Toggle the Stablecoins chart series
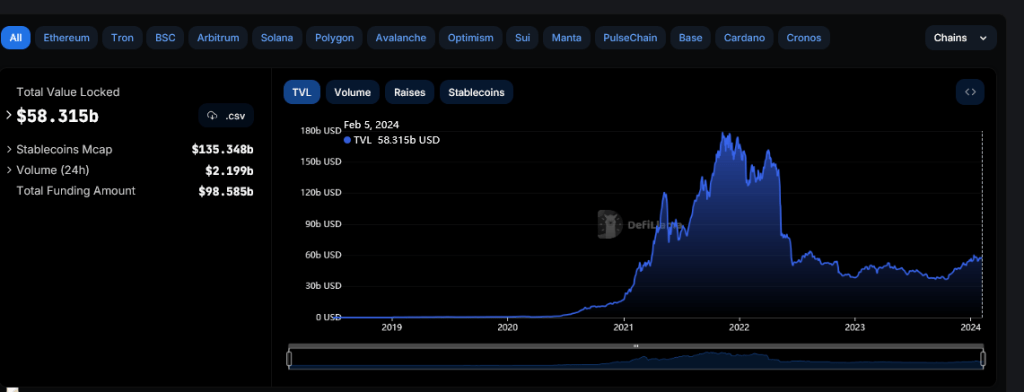The width and height of the screenshot is (1024, 392). click(x=476, y=92)
